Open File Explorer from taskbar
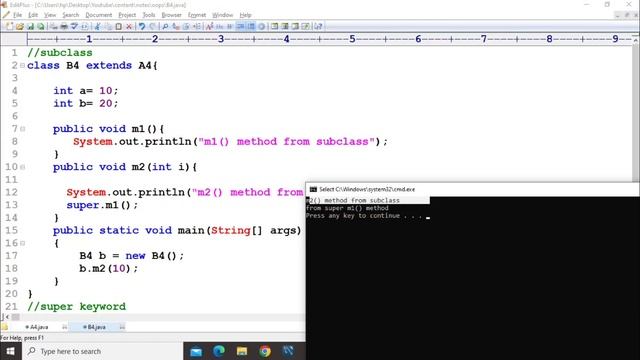This screenshot has height=360, width=640. click(x=242, y=351)
